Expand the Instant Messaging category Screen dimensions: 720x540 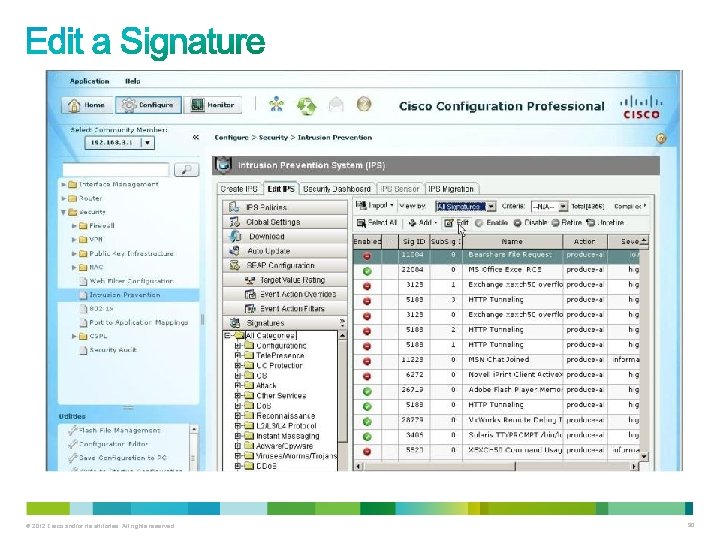(x=237, y=436)
